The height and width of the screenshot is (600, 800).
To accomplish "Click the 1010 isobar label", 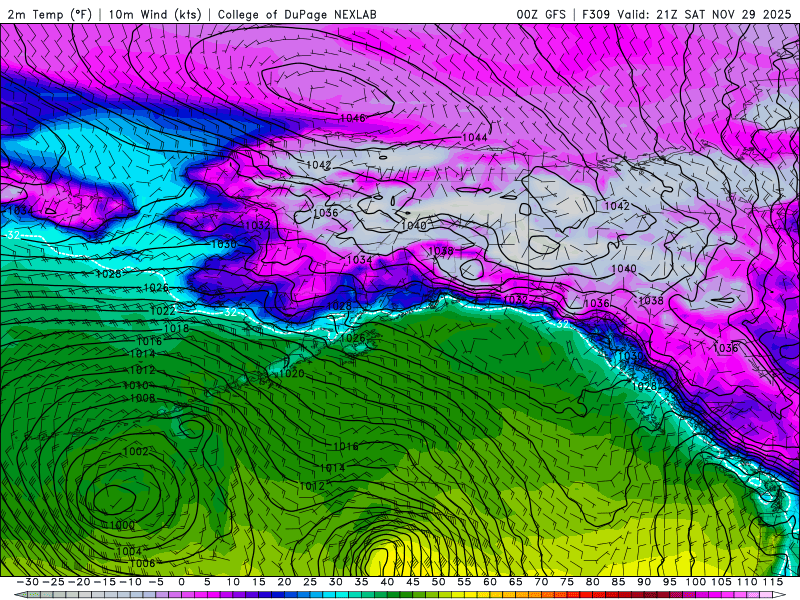I will click(136, 385).
